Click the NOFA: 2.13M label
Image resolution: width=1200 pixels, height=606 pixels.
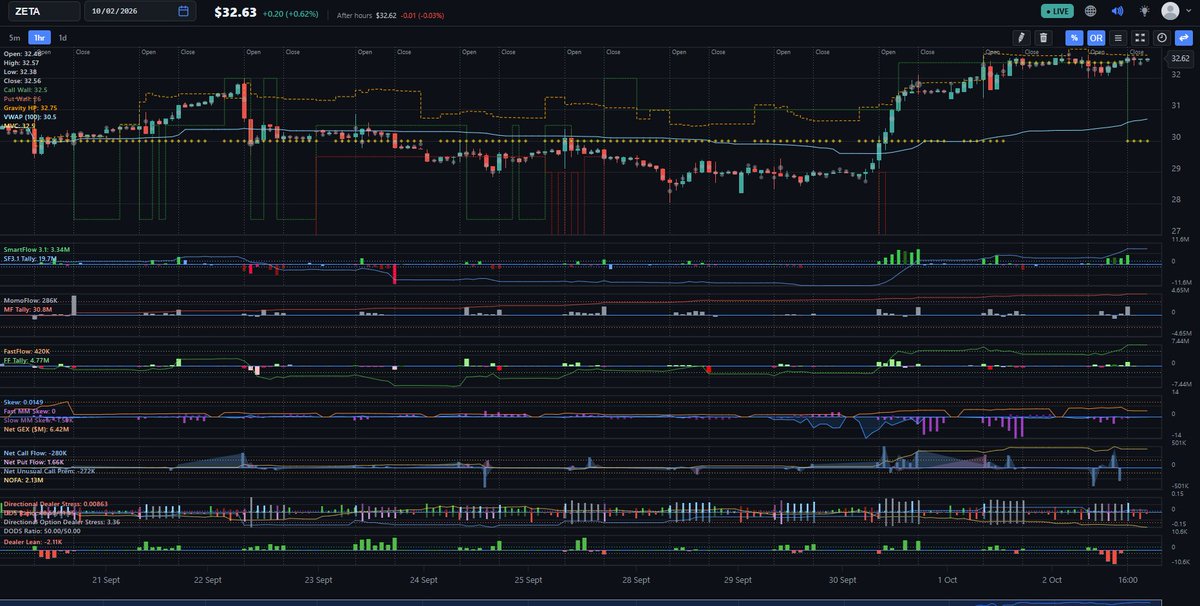[24, 481]
